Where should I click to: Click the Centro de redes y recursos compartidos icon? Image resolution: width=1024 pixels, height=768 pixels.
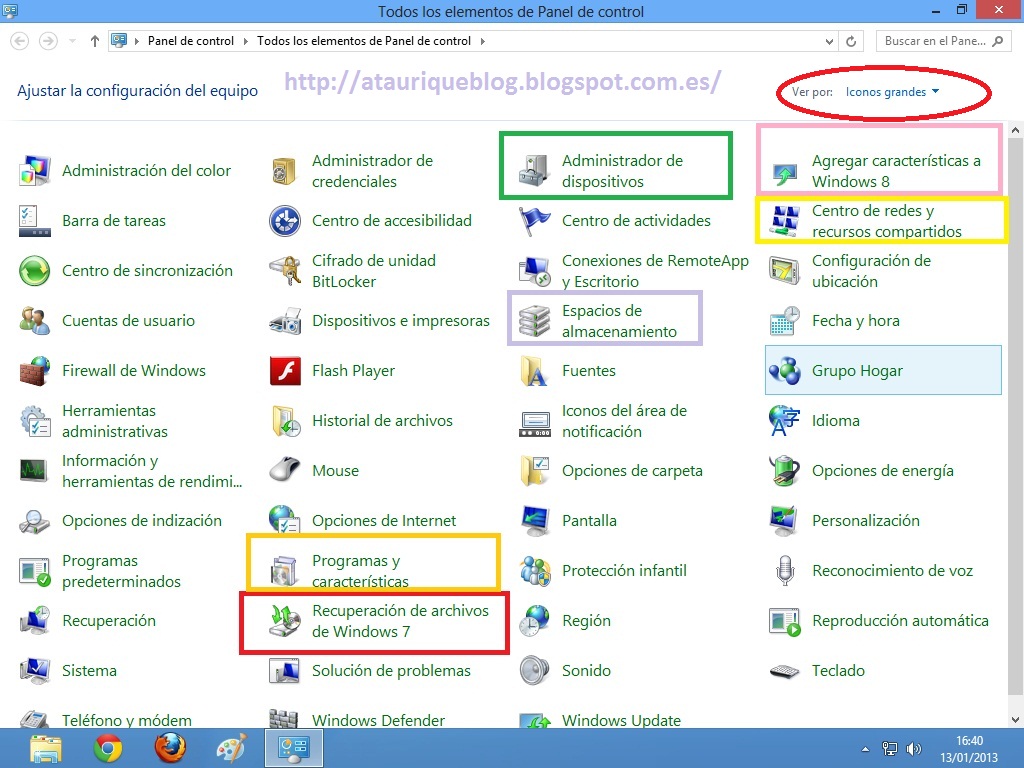pos(785,221)
